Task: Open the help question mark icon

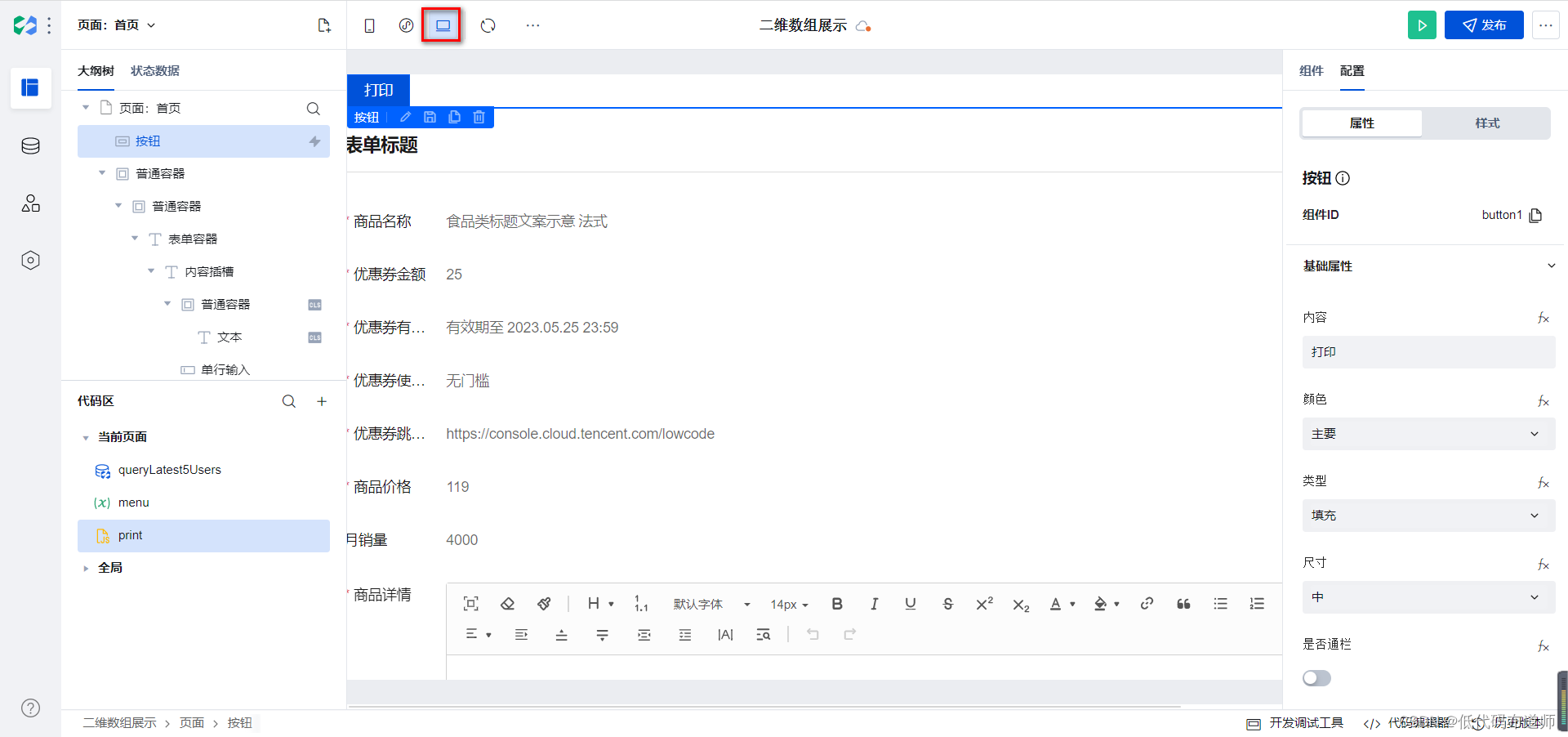Action: [x=30, y=708]
